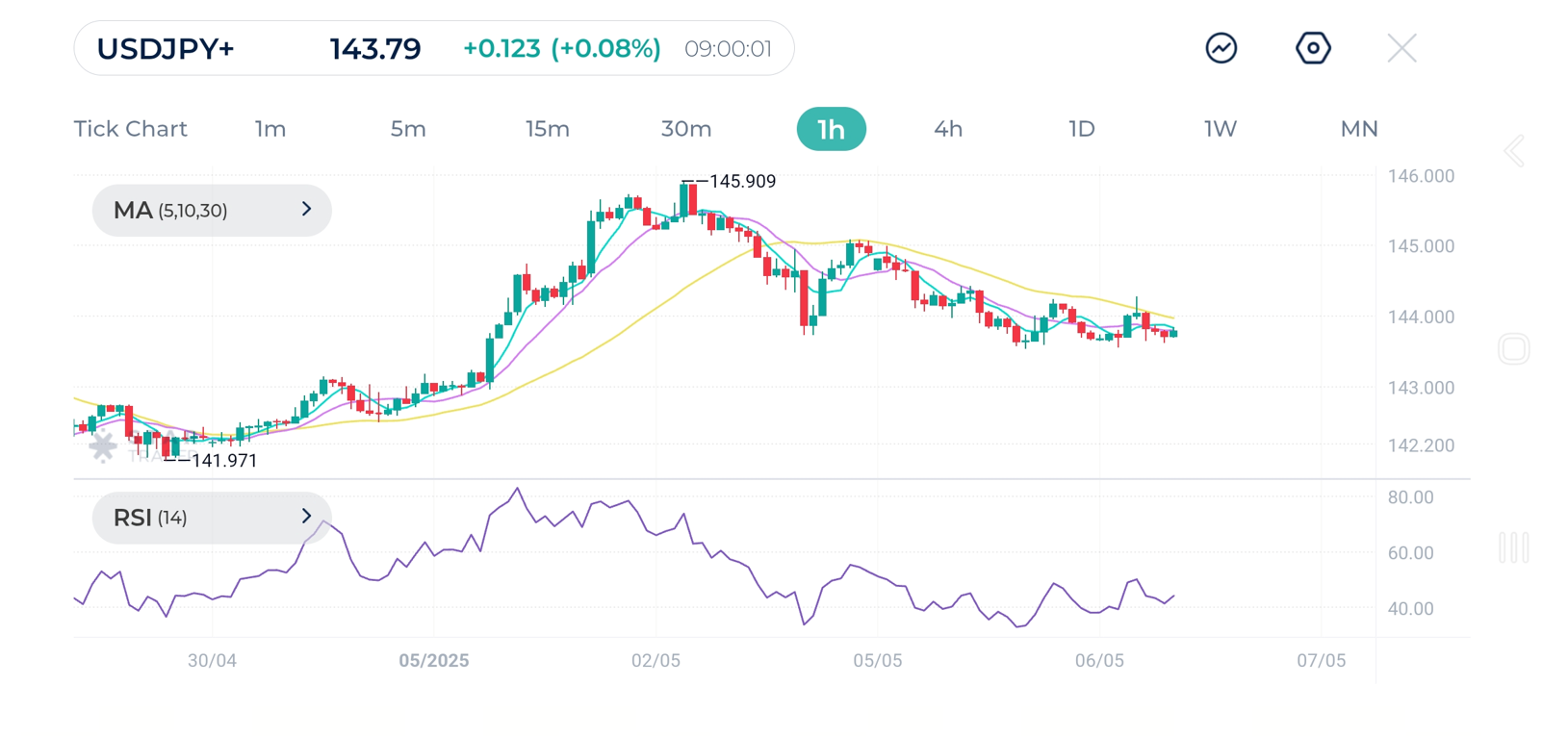Open the hexagon chart settings icon
This screenshot has width=1568, height=736.
tap(1313, 48)
